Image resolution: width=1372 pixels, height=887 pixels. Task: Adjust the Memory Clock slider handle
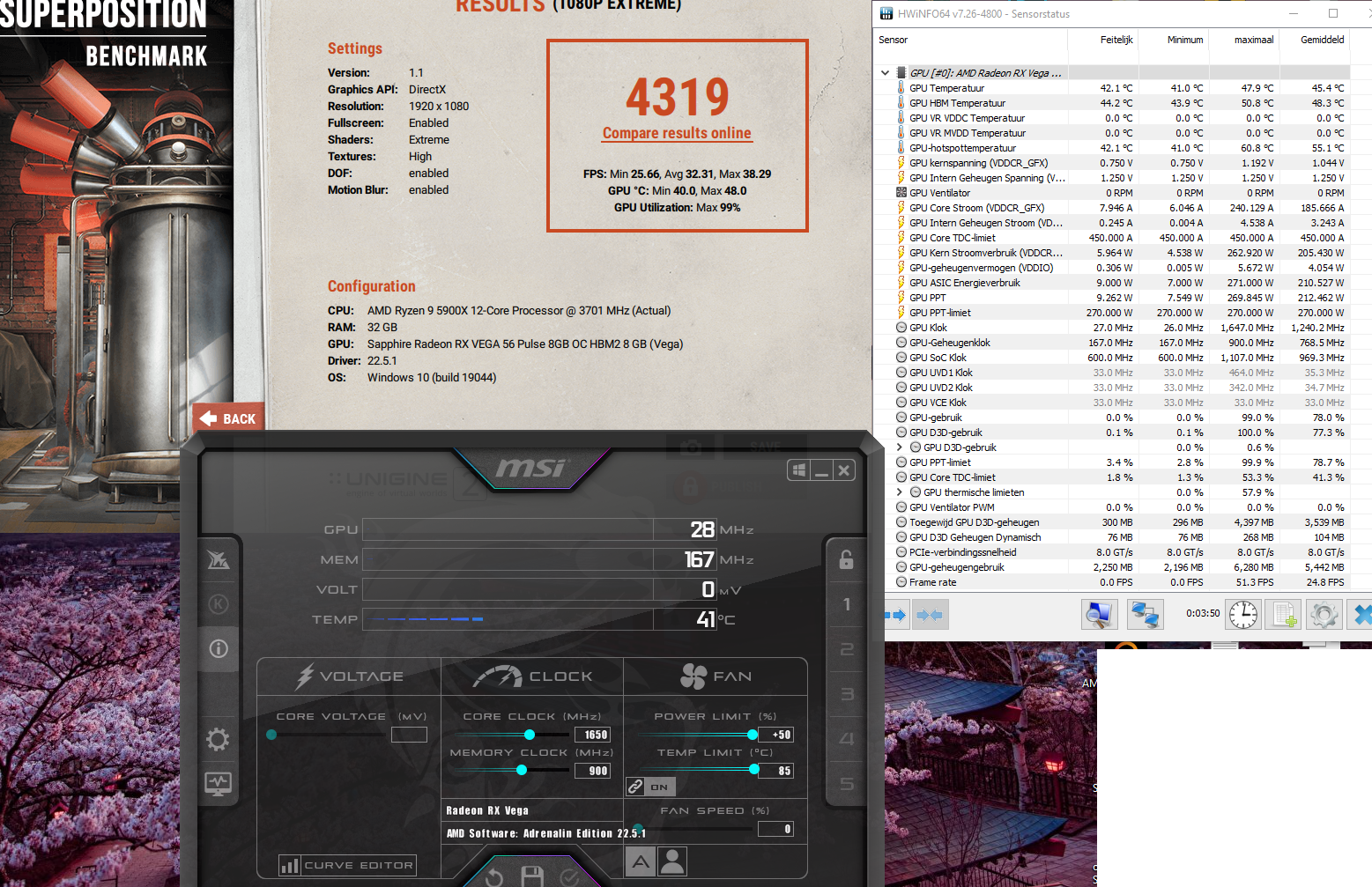(x=522, y=770)
